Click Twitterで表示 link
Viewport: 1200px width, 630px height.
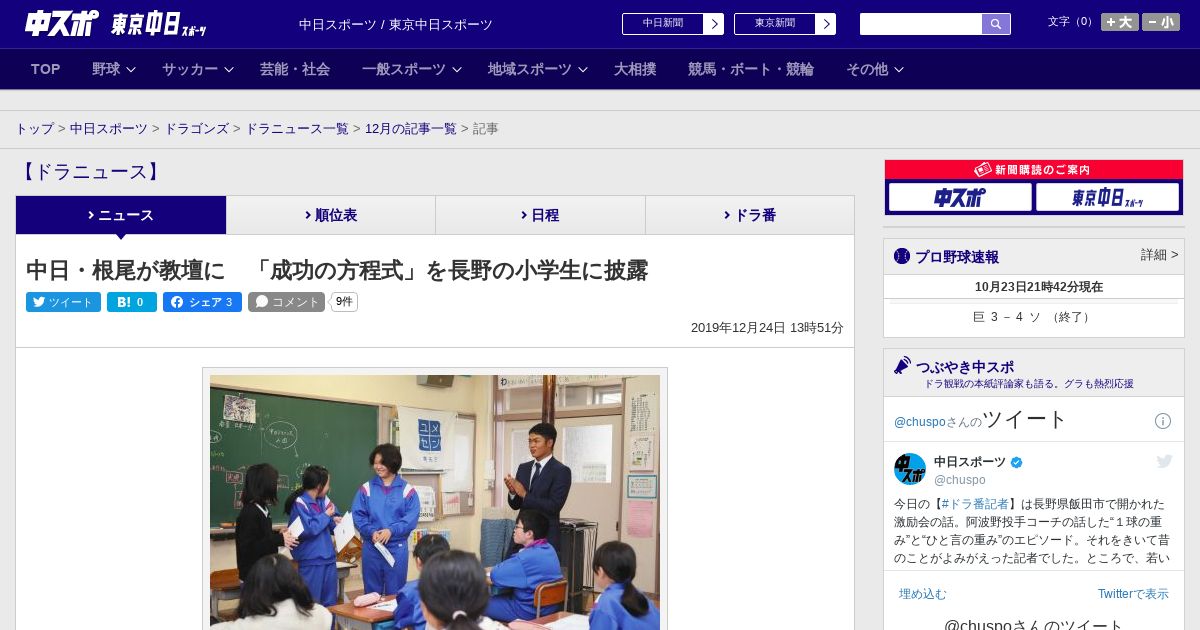tap(1133, 594)
